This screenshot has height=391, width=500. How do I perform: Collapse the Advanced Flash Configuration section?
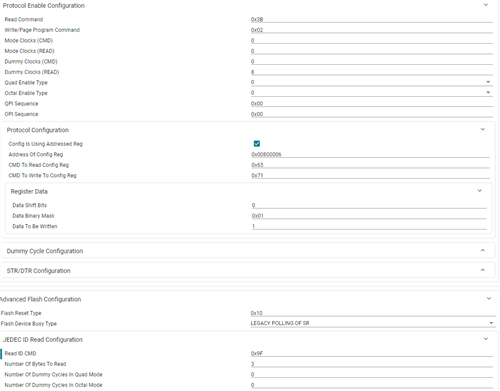(x=489, y=299)
